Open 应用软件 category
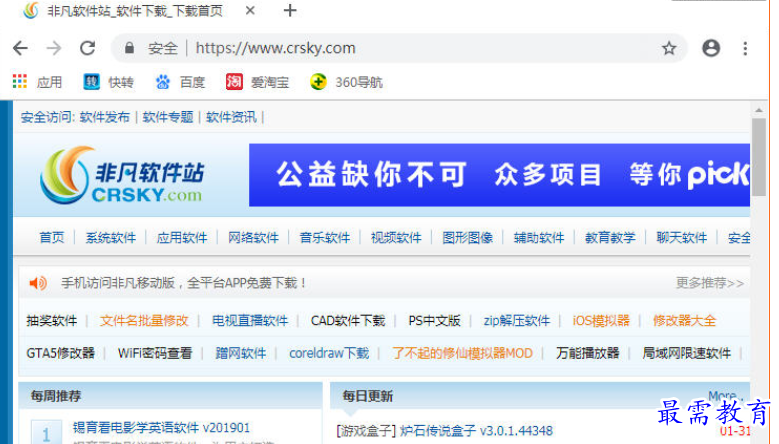The width and height of the screenshot is (779, 444). pos(182,237)
